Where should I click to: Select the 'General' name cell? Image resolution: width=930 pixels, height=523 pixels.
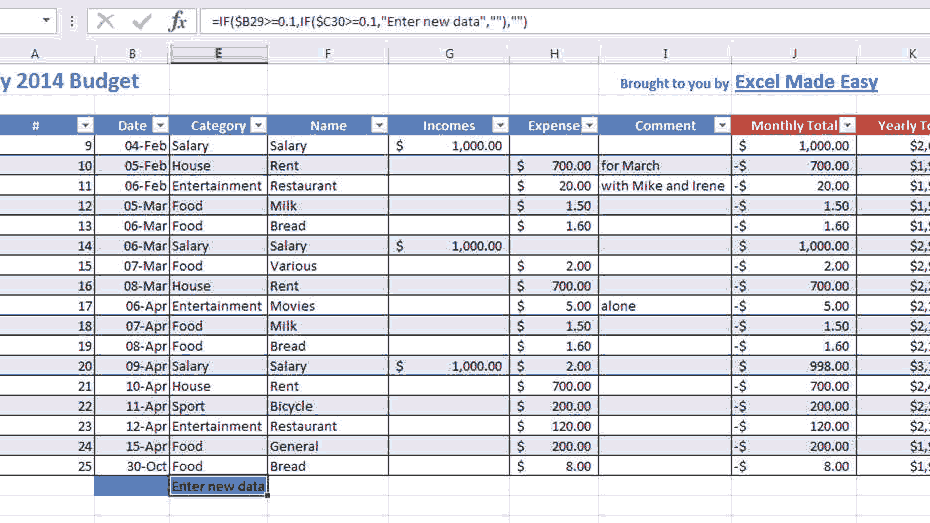pos(328,446)
